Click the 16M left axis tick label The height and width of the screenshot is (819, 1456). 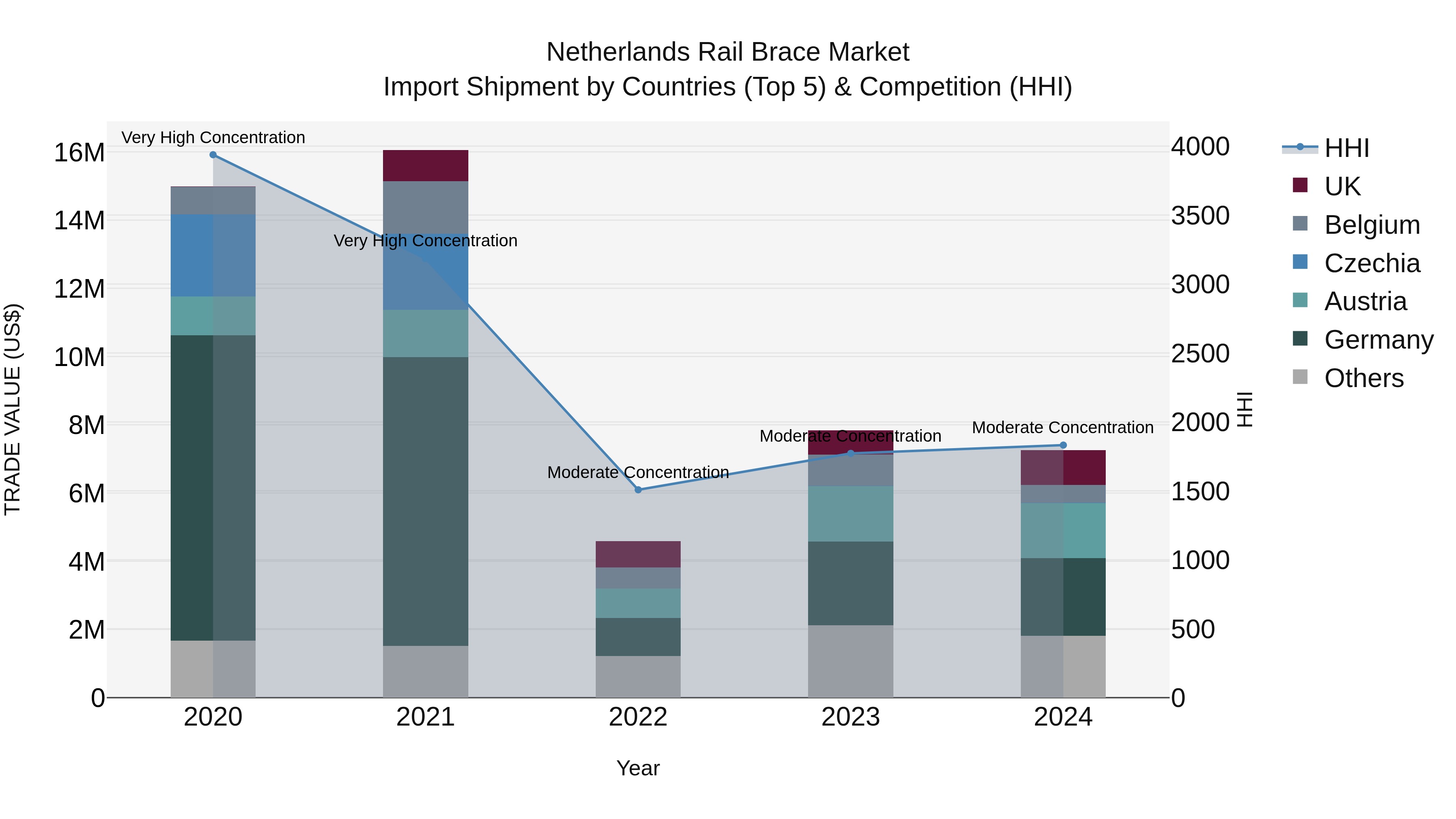[79, 152]
